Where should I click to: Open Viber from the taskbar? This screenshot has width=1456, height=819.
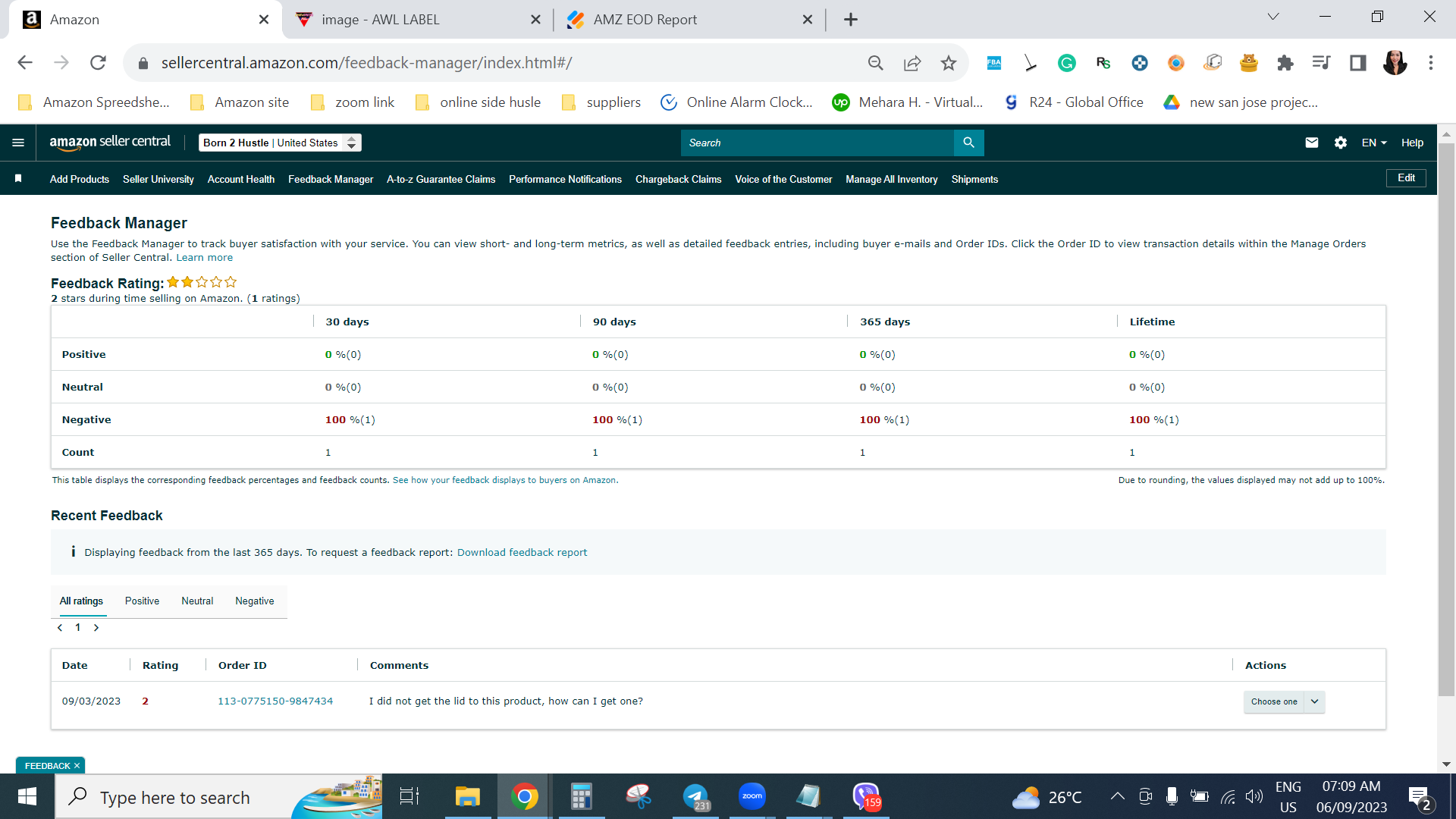[x=866, y=797]
